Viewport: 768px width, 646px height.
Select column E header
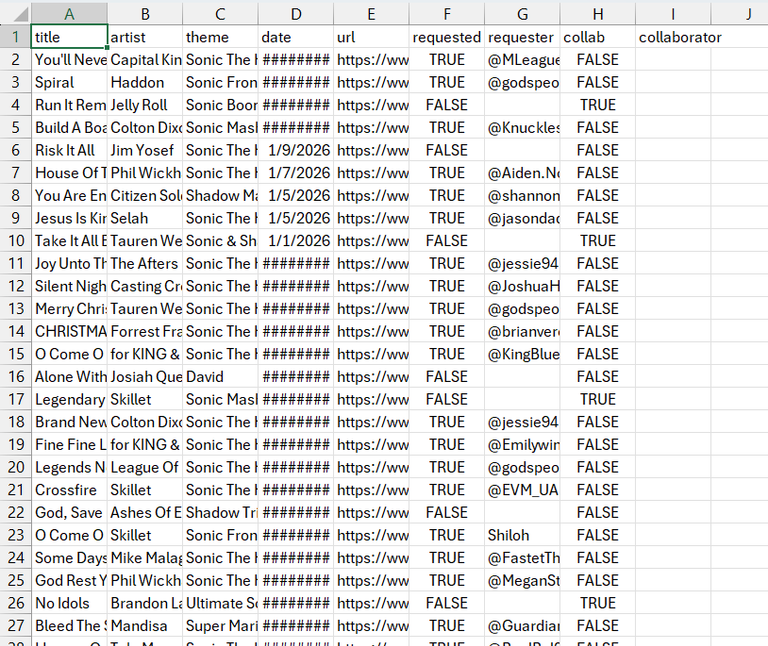tap(371, 14)
